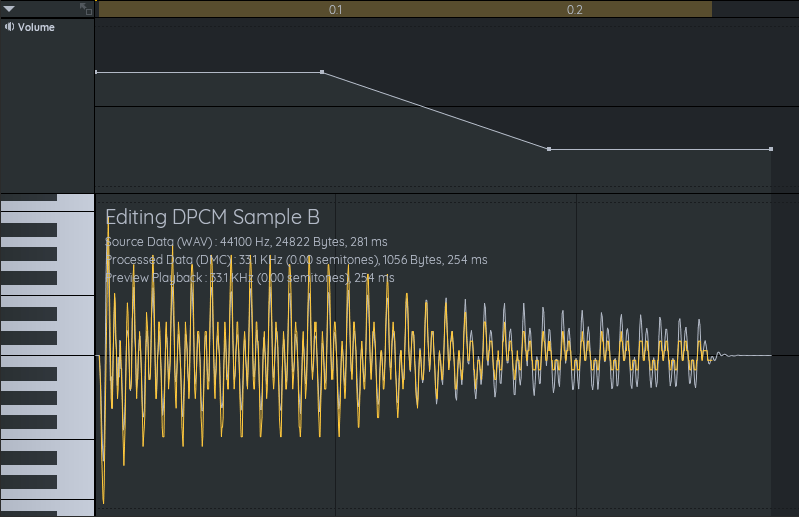
Task: Click the 0.2 second mark on the ruler
Action: pos(574,10)
